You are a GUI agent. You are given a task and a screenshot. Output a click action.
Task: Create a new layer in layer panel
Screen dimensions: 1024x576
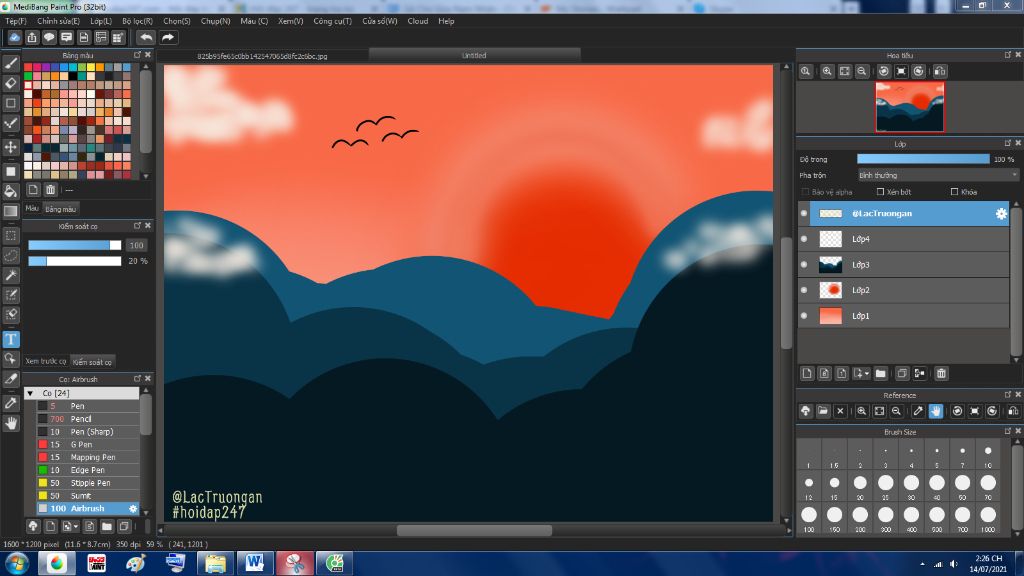pyautogui.click(x=807, y=374)
